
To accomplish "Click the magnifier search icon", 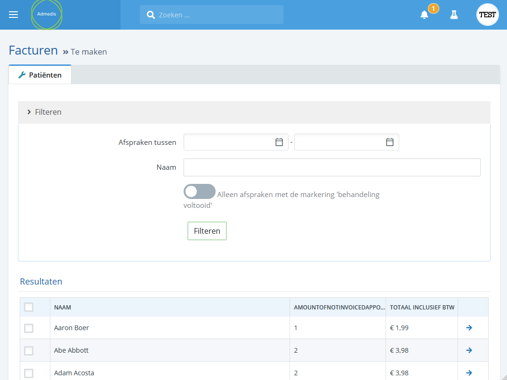I will 151,15.
